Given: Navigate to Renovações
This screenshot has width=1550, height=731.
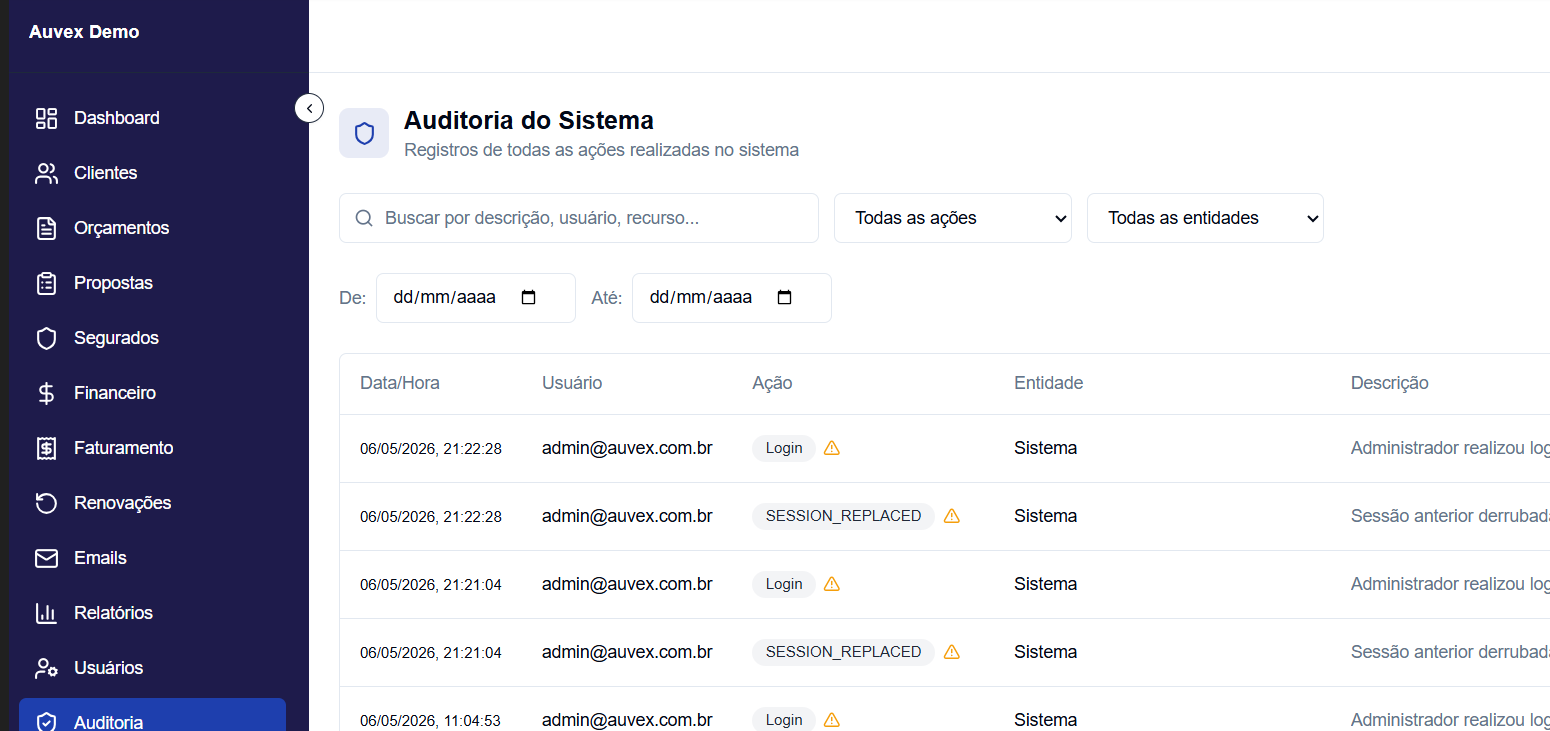Looking at the screenshot, I should [x=152, y=503].
